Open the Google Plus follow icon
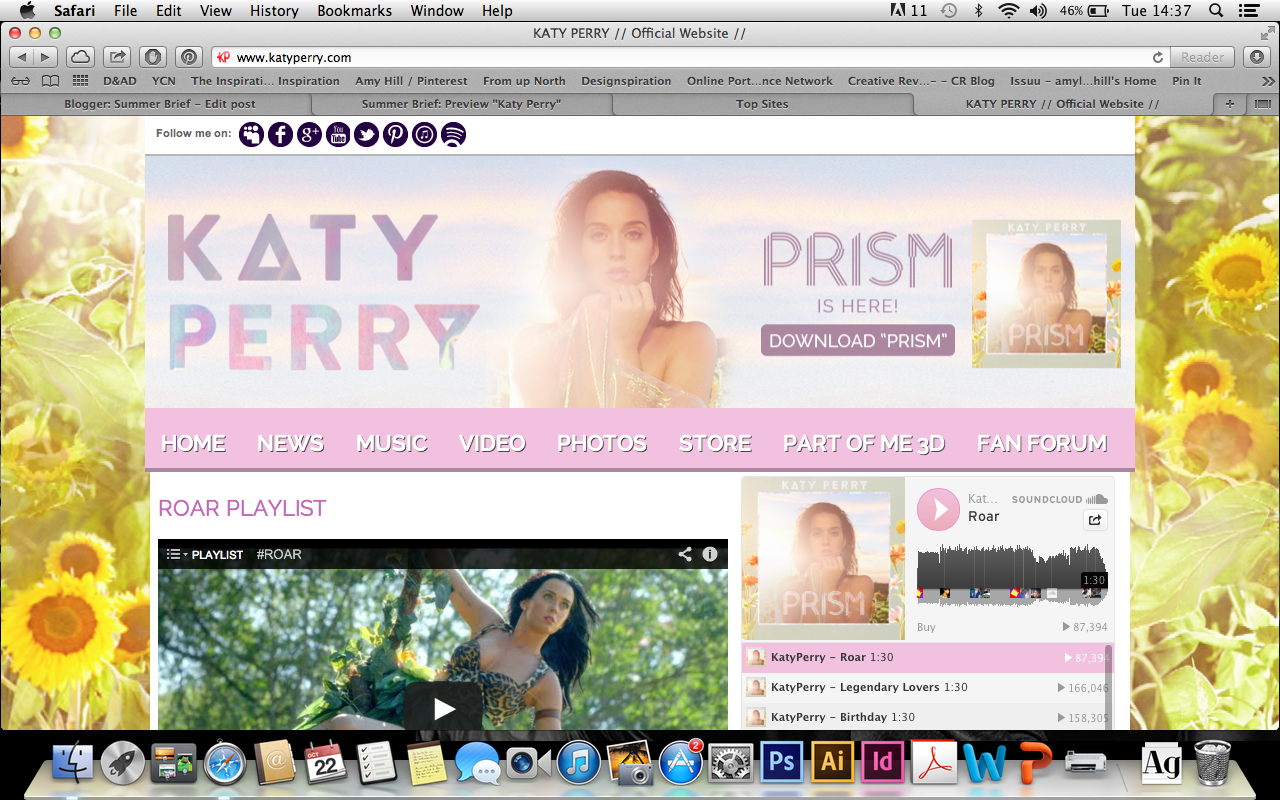Viewport: 1280px width, 800px height. (x=310, y=134)
